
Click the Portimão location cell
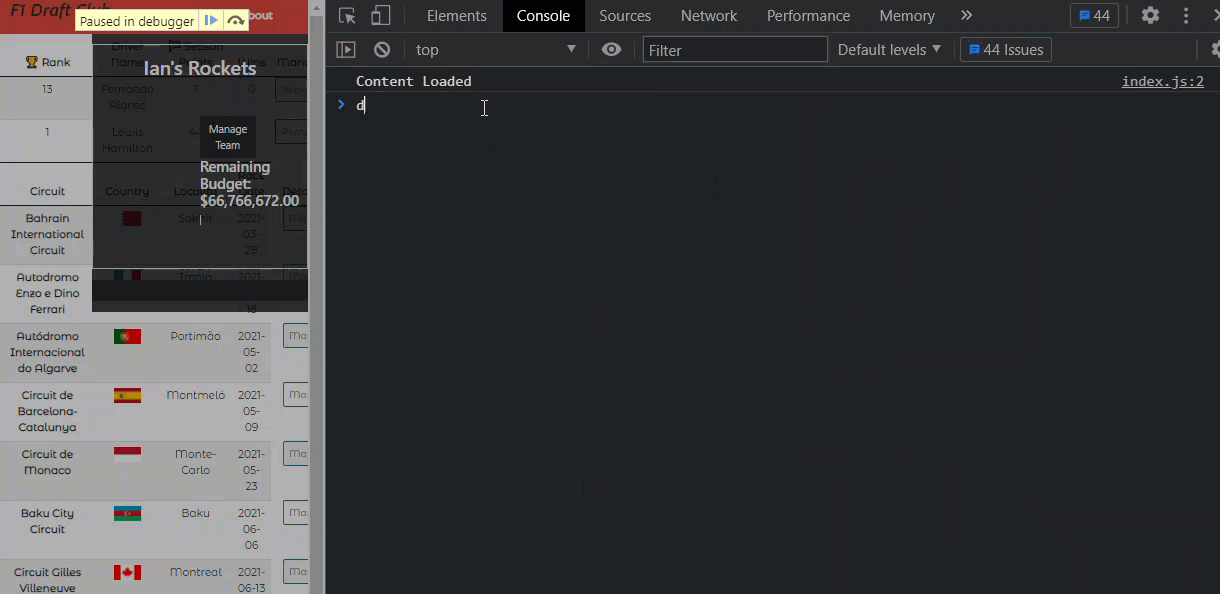click(x=195, y=336)
